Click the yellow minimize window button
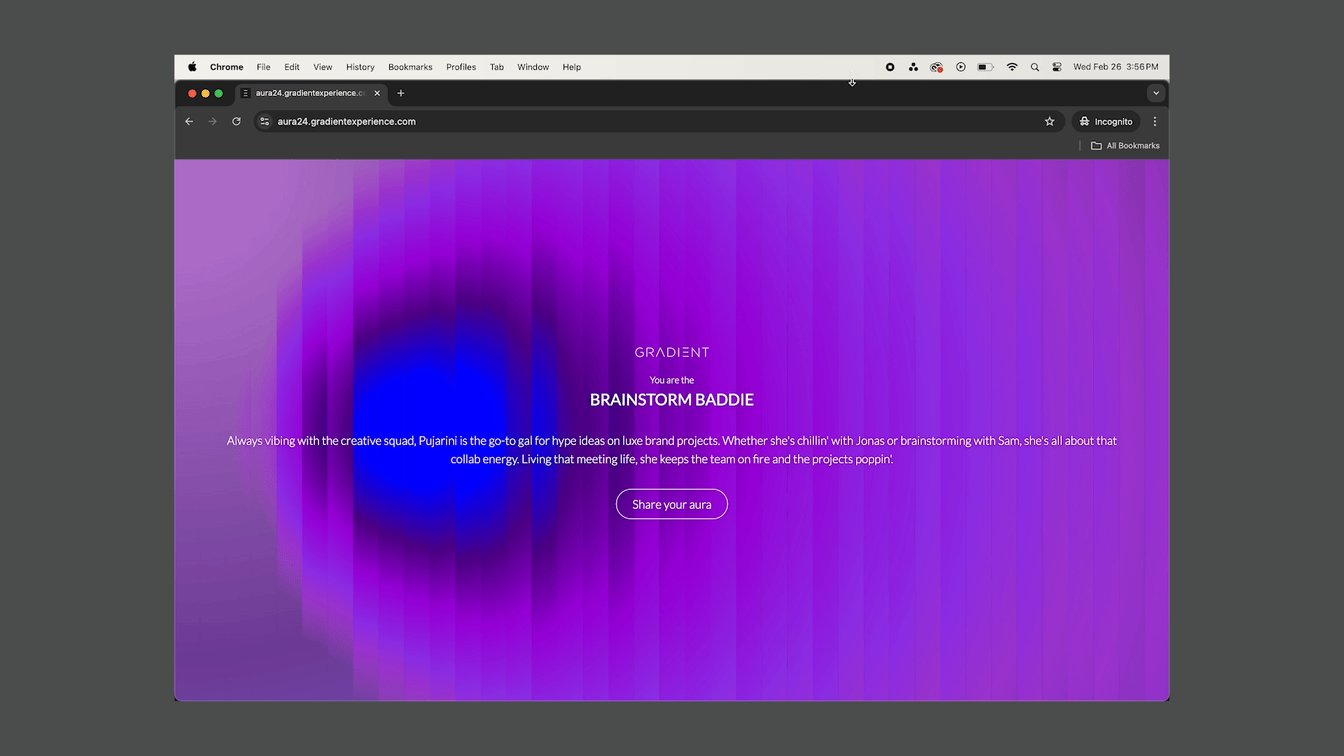Screen dimensions: 1344x756 pyautogui.click(x=206, y=93)
